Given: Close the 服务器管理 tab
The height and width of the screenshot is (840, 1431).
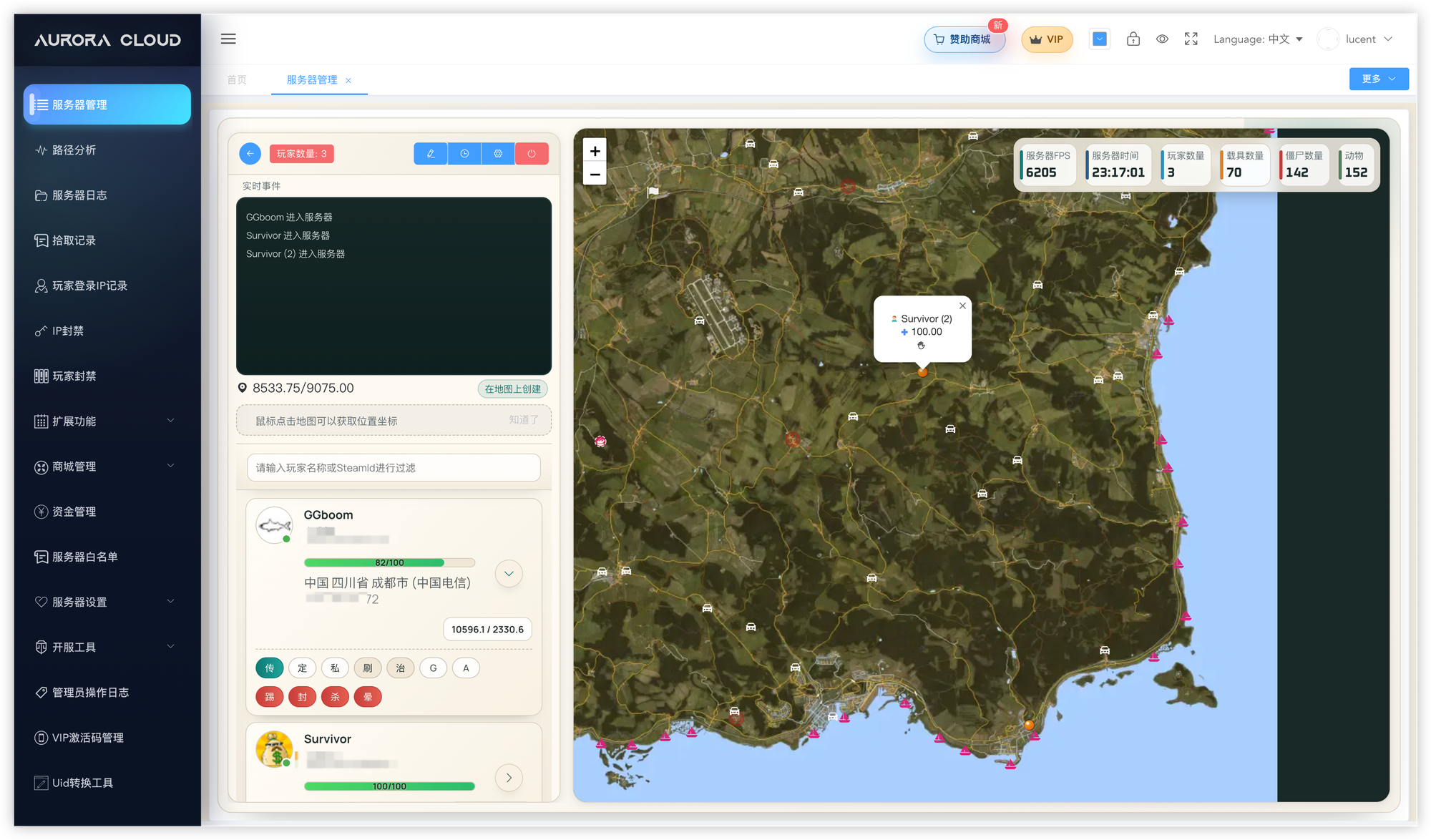Looking at the screenshot, I should pos(348,80).
